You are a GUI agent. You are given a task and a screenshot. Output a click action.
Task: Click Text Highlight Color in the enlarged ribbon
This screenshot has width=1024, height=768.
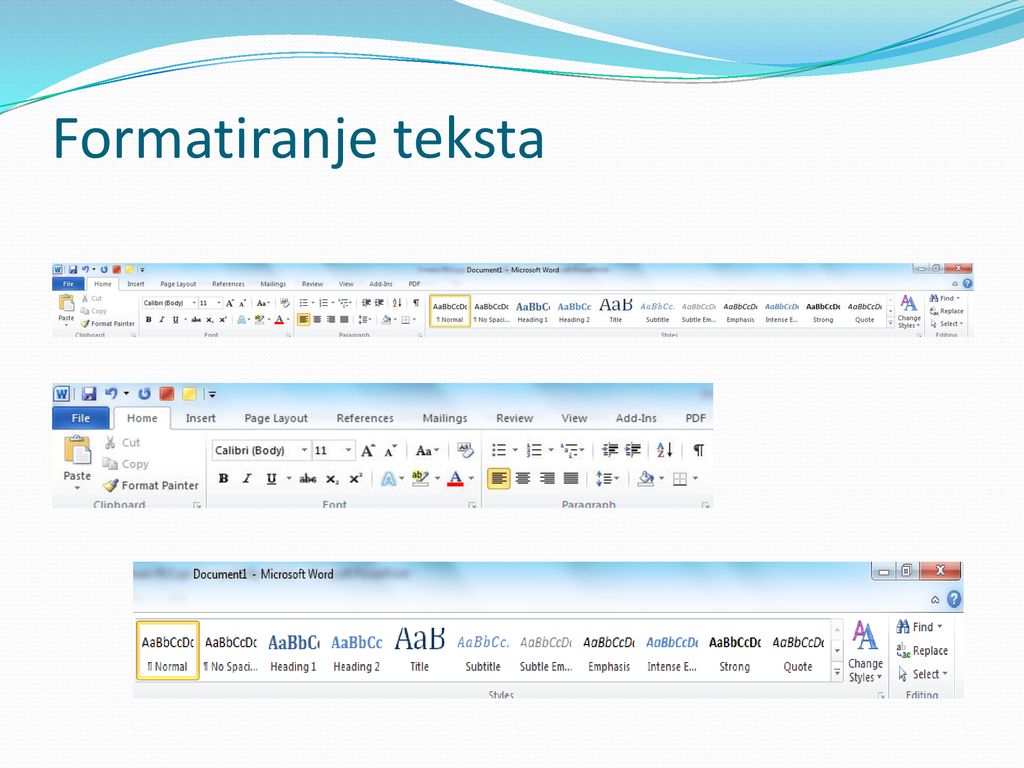(x=421, y=479)
